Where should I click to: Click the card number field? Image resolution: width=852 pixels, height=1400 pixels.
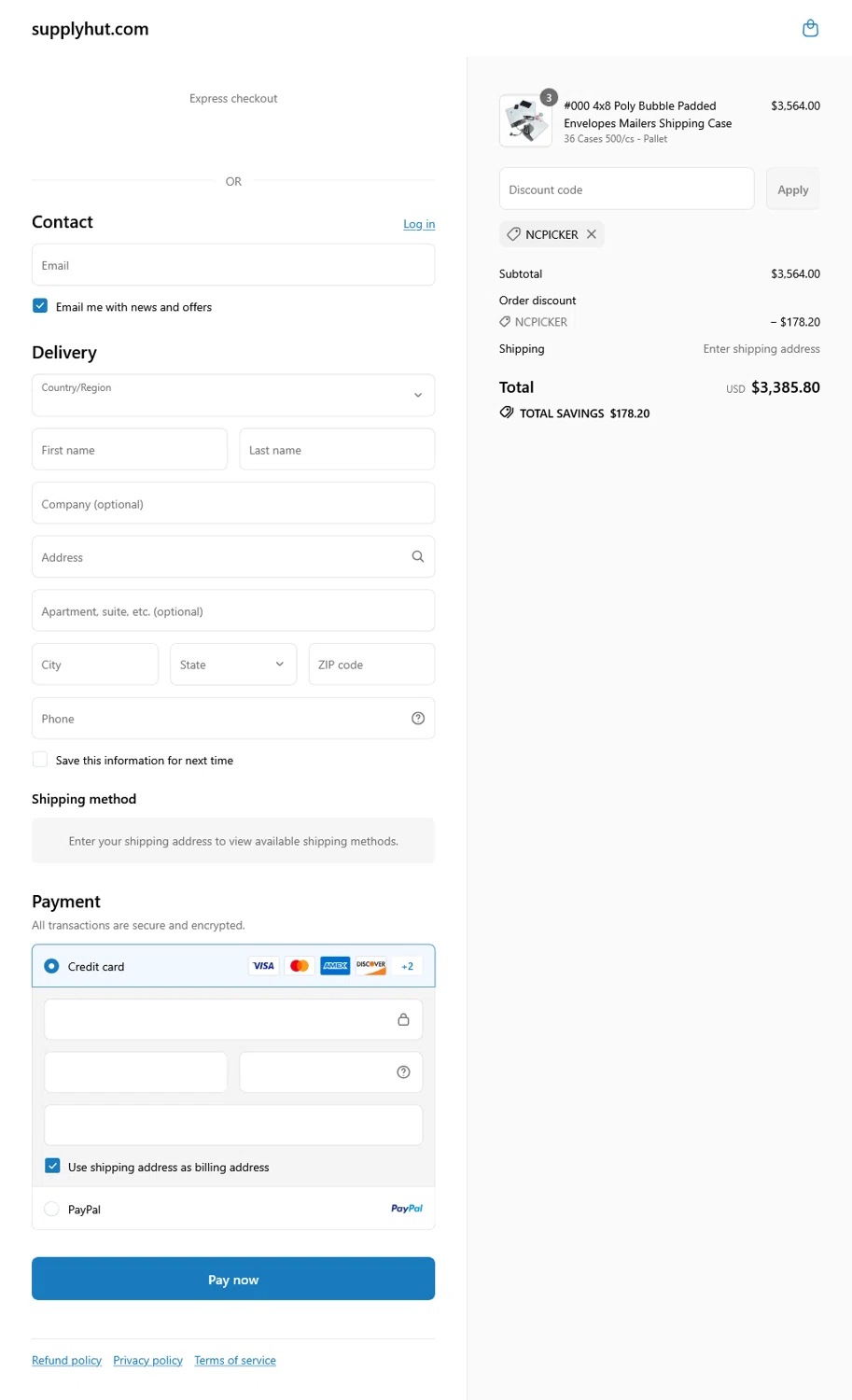233,1019
